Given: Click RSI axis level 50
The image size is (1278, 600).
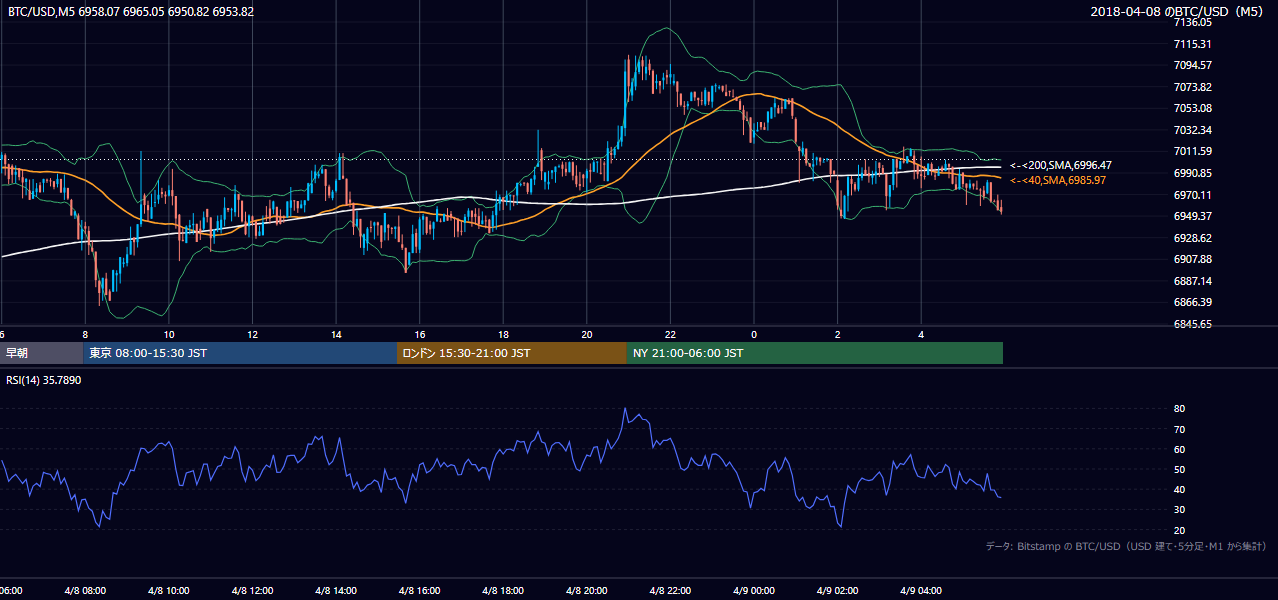Looking at the screenshot, I should pos(1179,469).
